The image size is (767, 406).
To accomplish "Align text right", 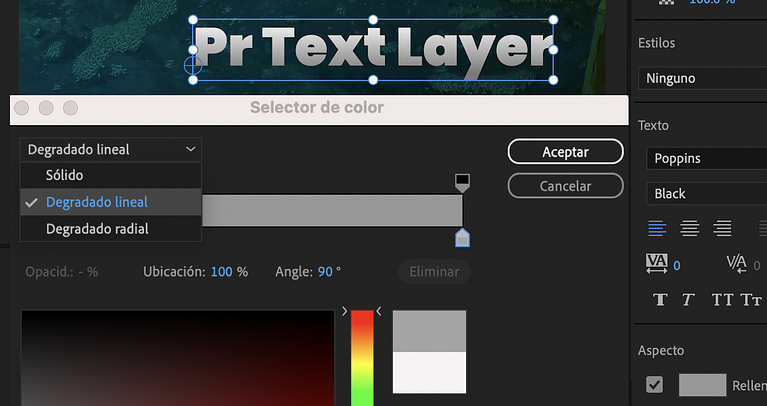I will (722, 228).
